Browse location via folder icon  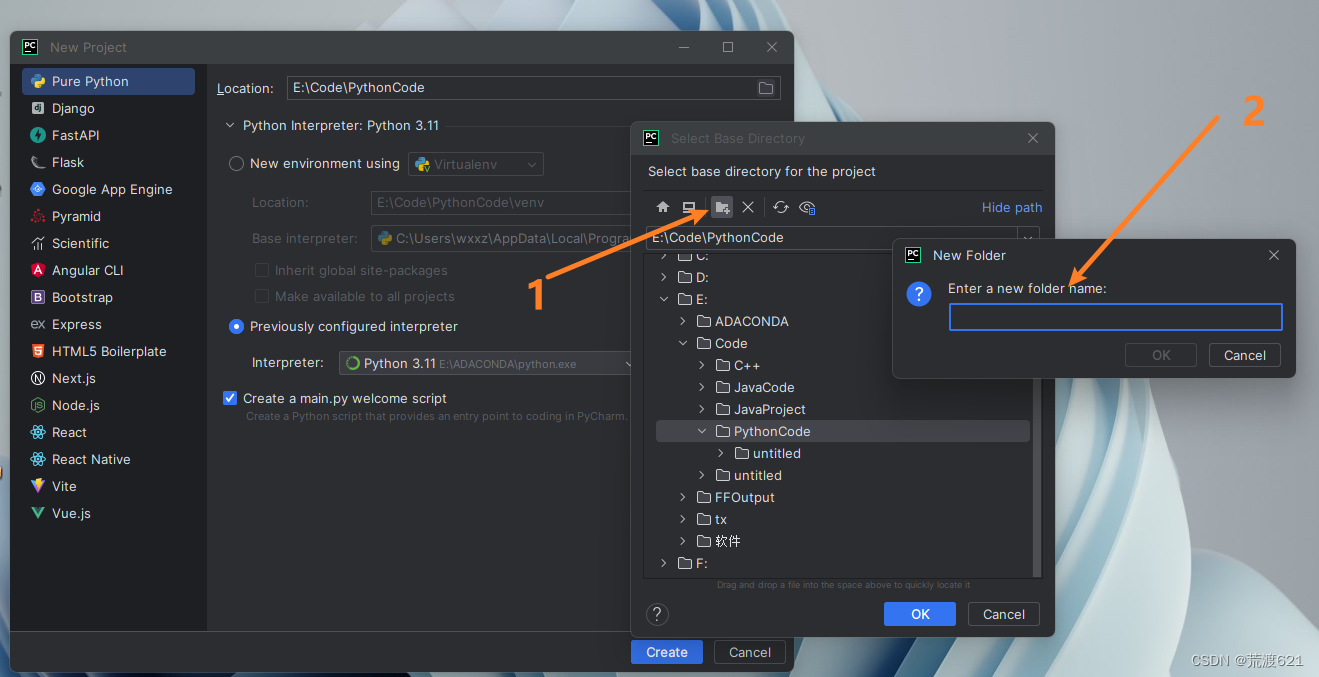click(x=766, y=88)
